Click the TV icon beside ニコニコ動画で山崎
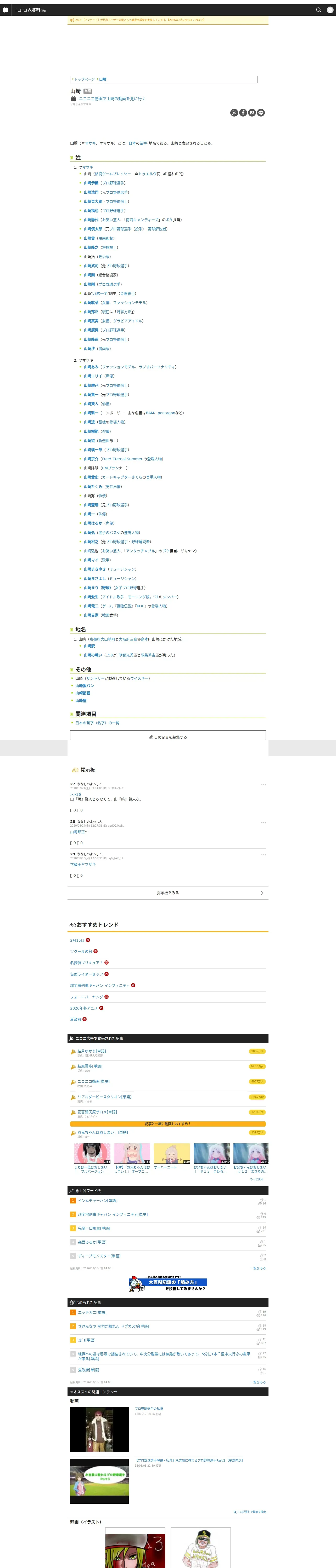Image resolution: width=336 pixels, height=1568 pixels. coord(73,99)
